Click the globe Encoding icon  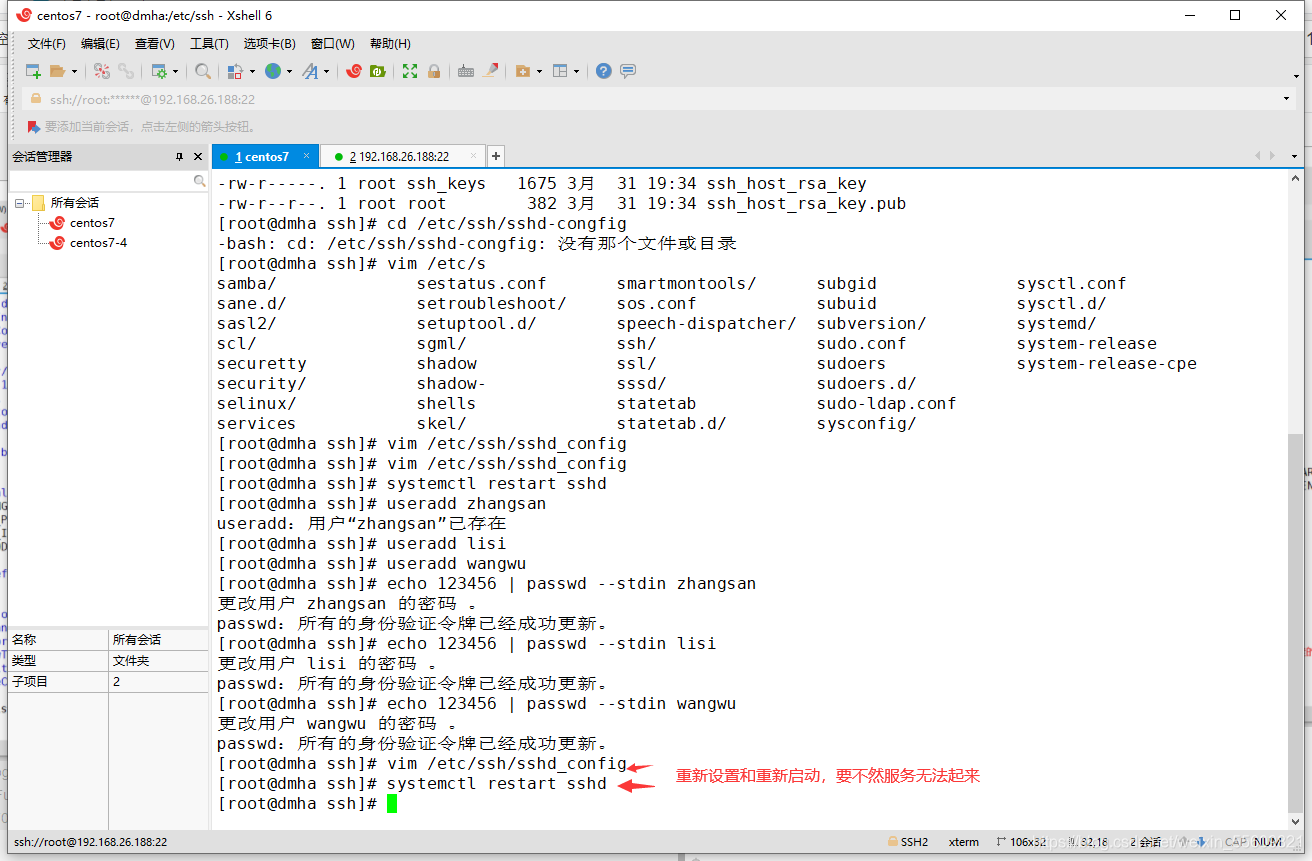[x=272, y=71]
